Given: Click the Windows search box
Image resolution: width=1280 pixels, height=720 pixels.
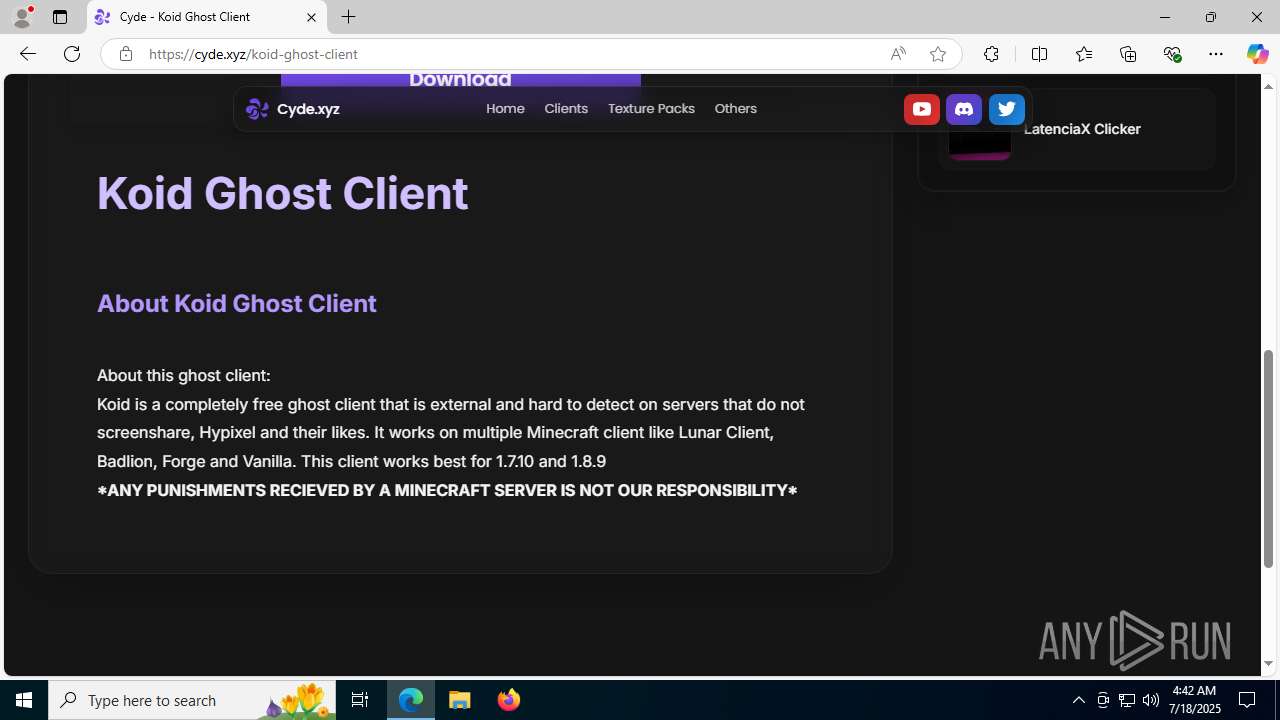Looking at the screenshot, I should [x=192, y=700].
